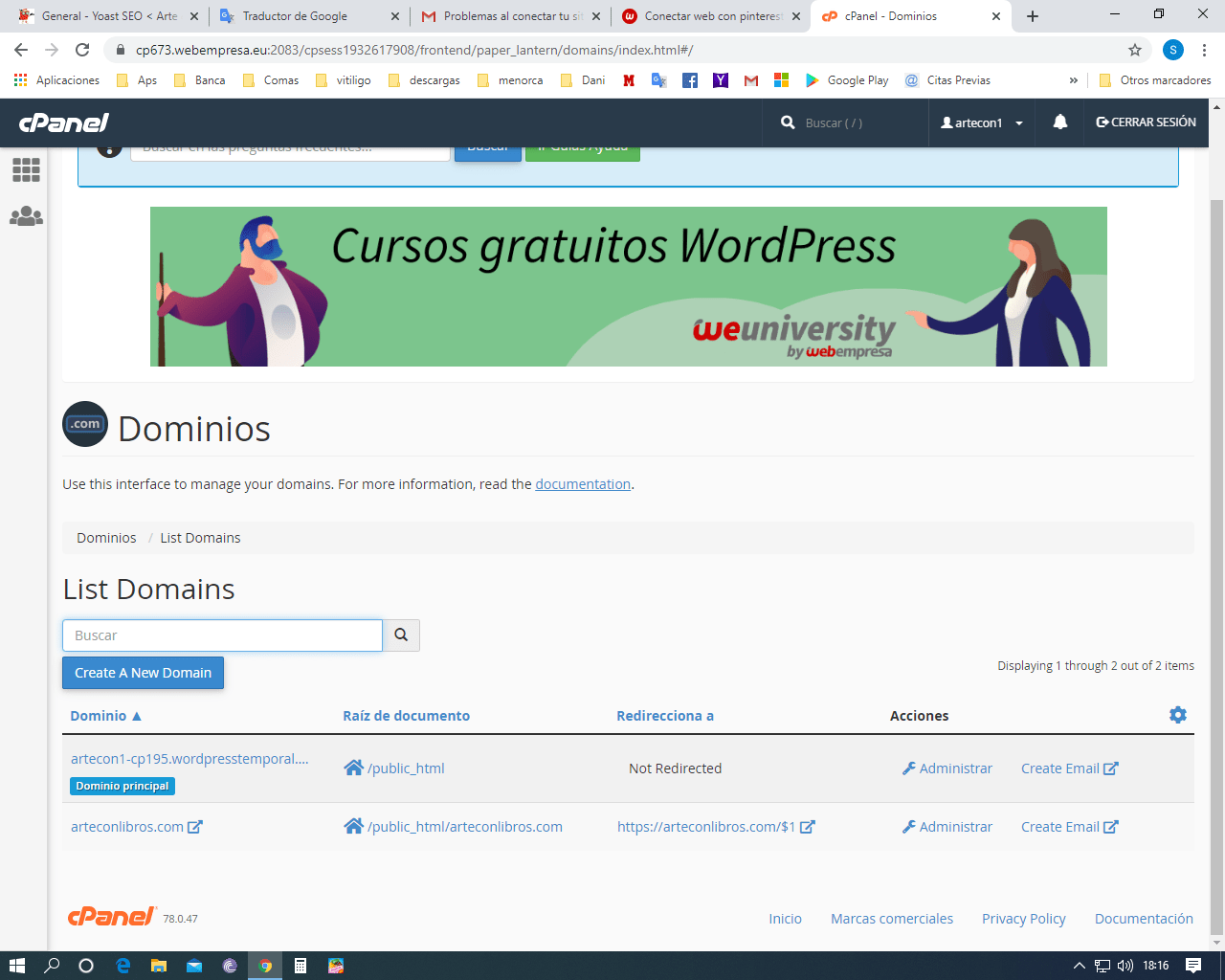Viewport: 1225px width, 980px height.
Task: Open the user manager people icon in sidebar
Action: 26,216
